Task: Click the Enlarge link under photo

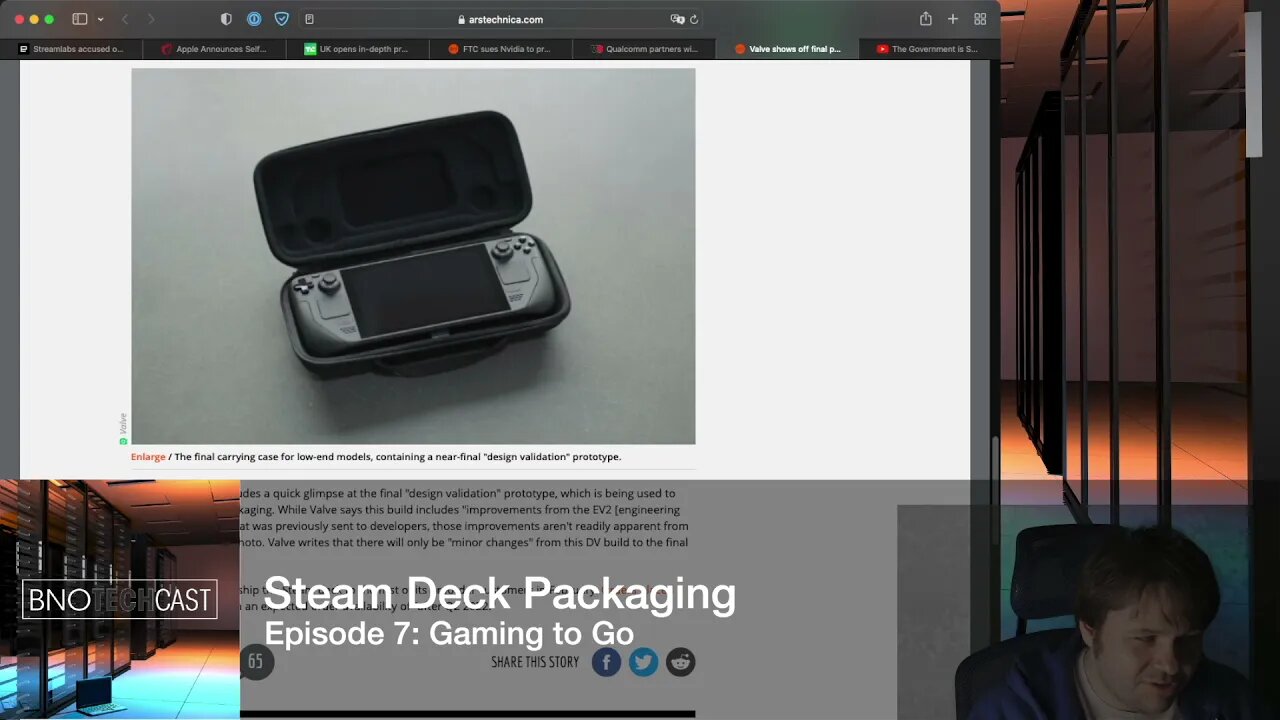Action: pos(148,457)
